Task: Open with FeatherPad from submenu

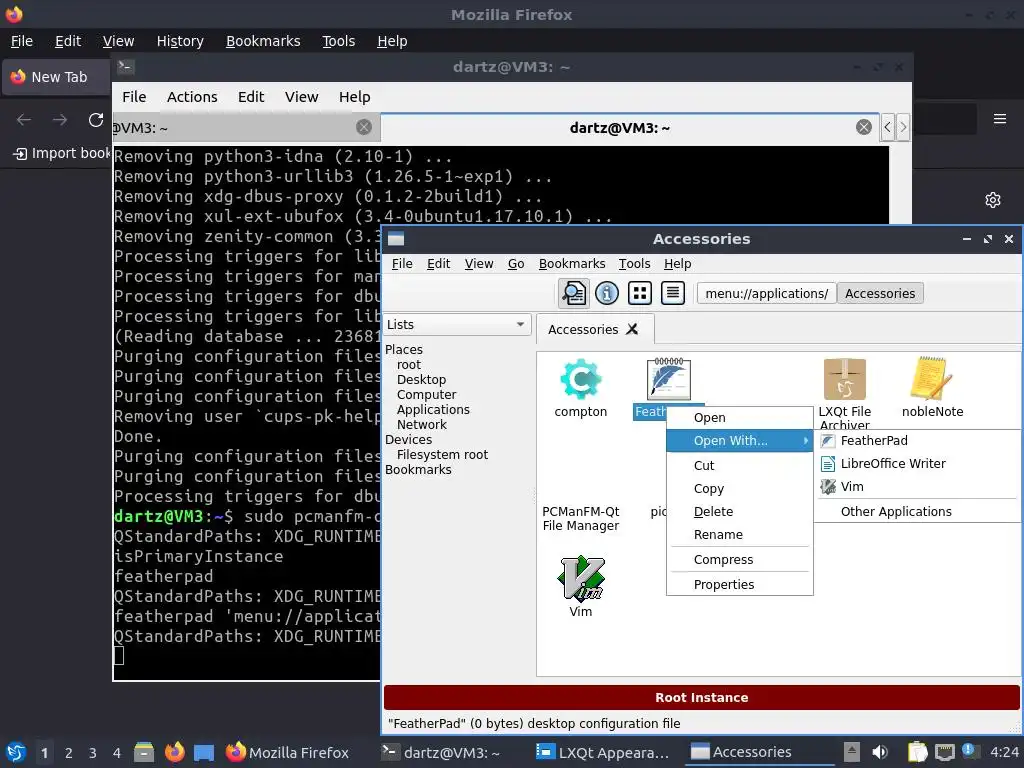Action: click(918, 441)
